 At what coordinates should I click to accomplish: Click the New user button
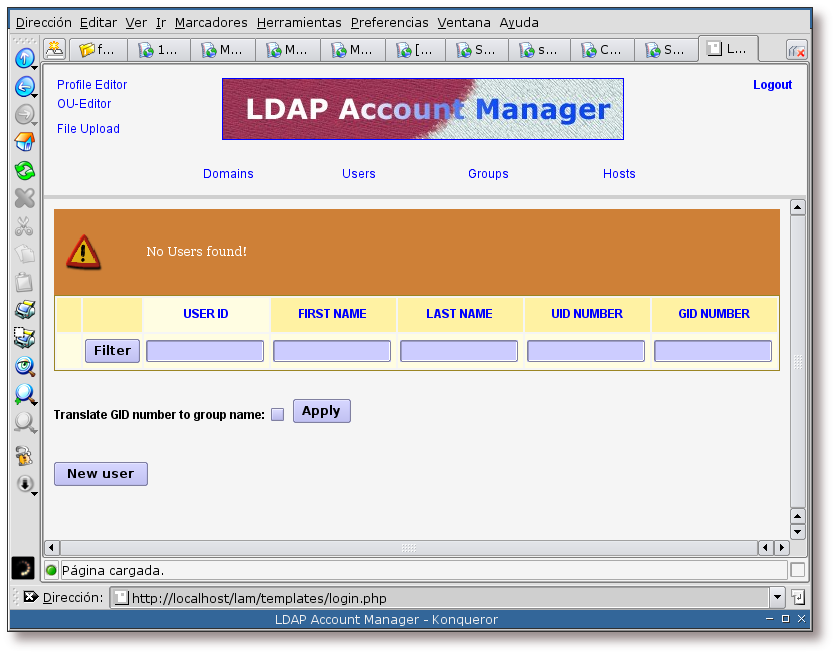(101, 474)
